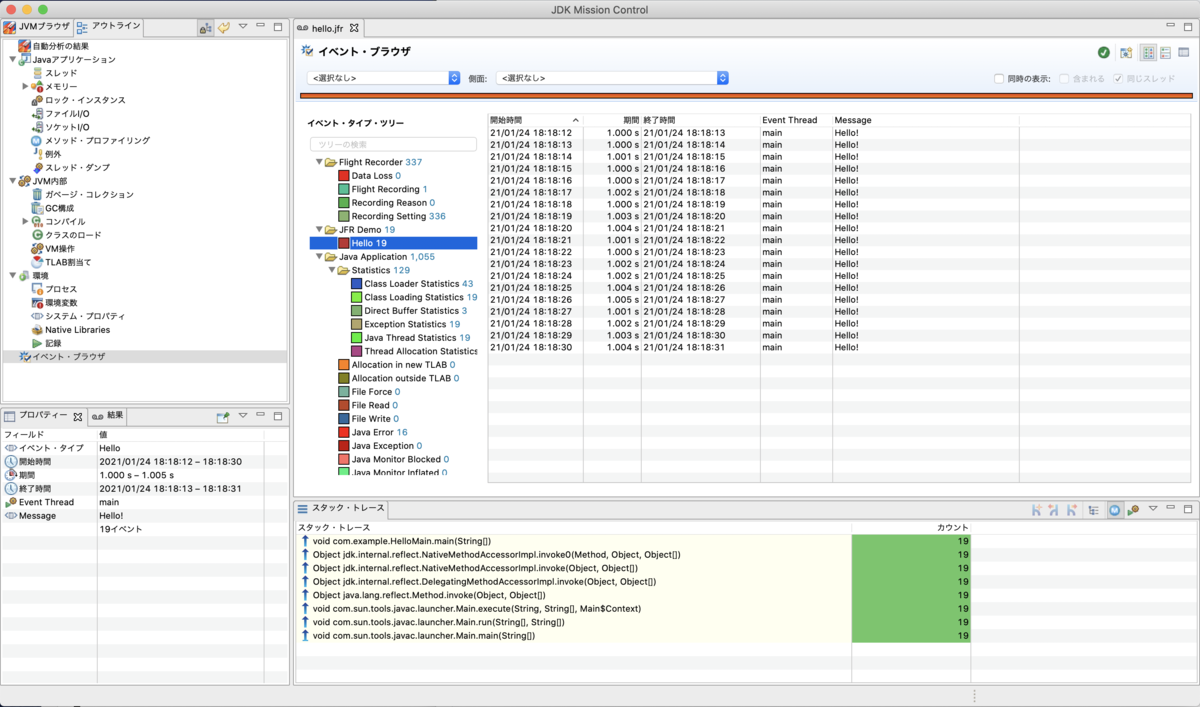Image resolution: width=1200 pixels, height=707 pixels.
Task: Click the Data Loss red color swatch
Action: pos(344,176)
